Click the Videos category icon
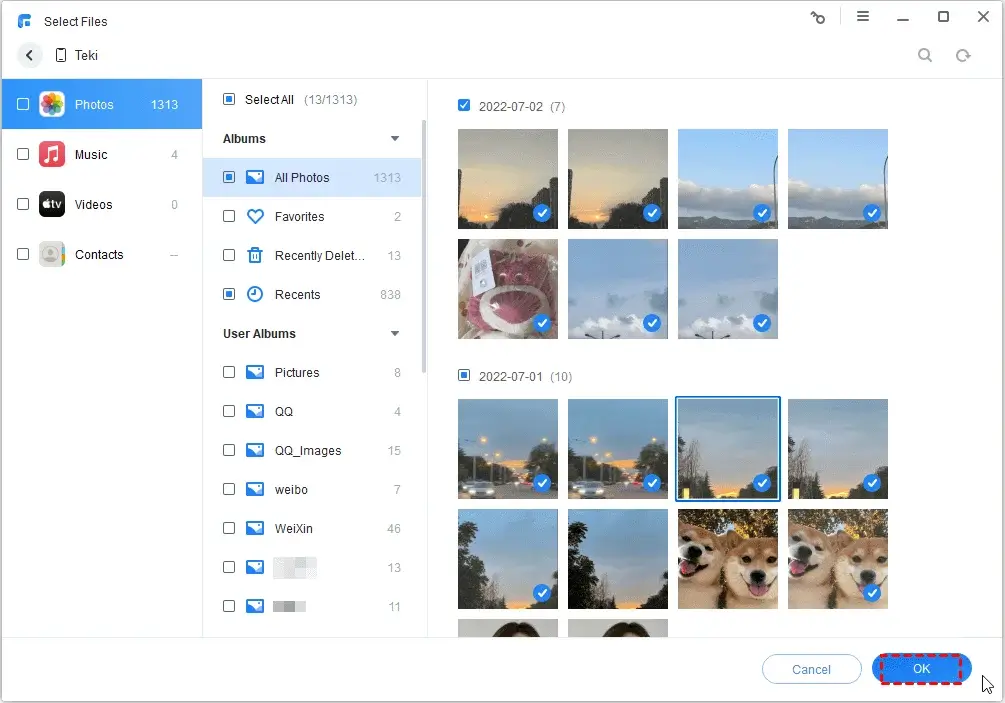1005x703 pixels. (x=51, y=204)
